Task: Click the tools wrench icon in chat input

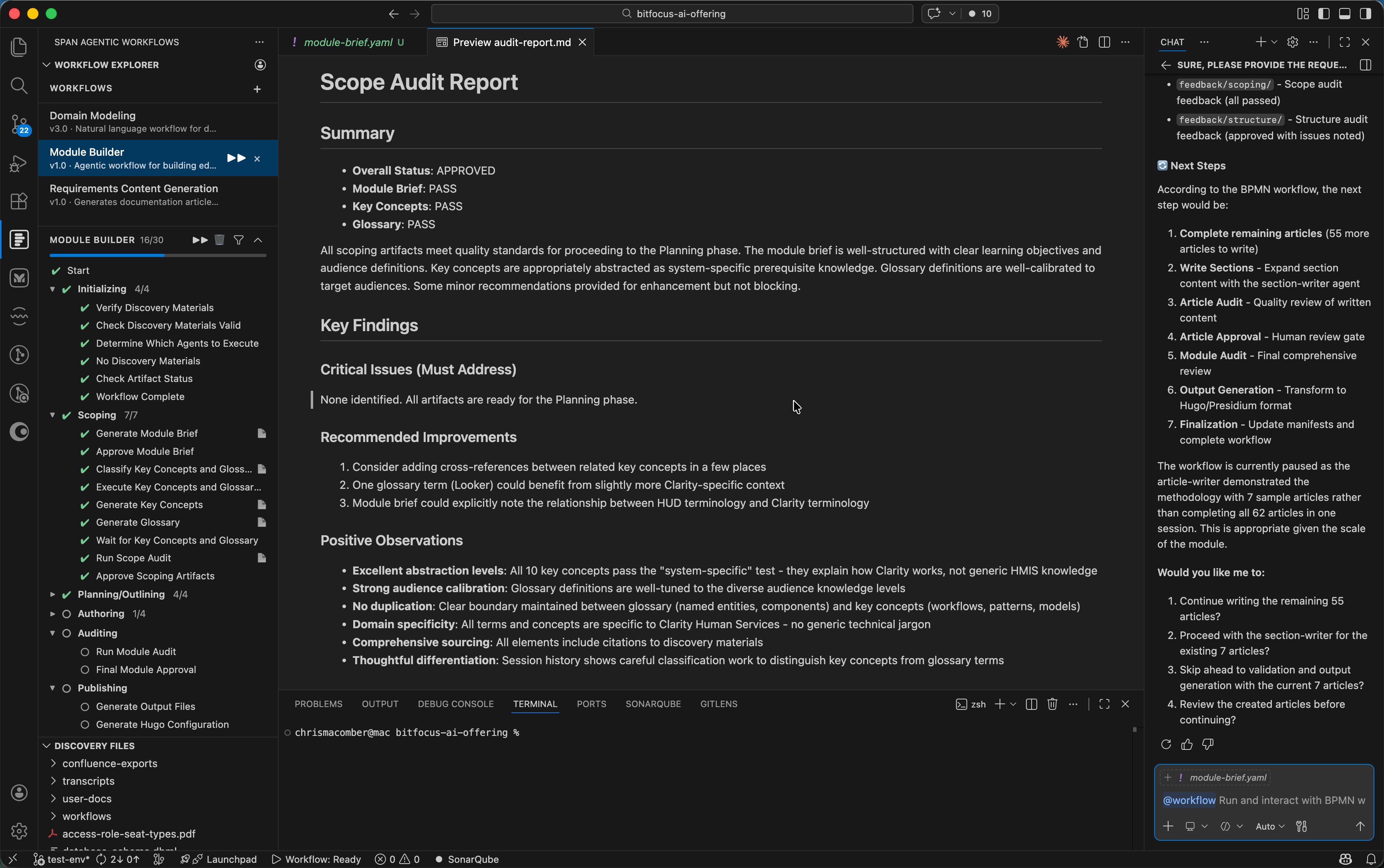Action: coord(1302,827)
